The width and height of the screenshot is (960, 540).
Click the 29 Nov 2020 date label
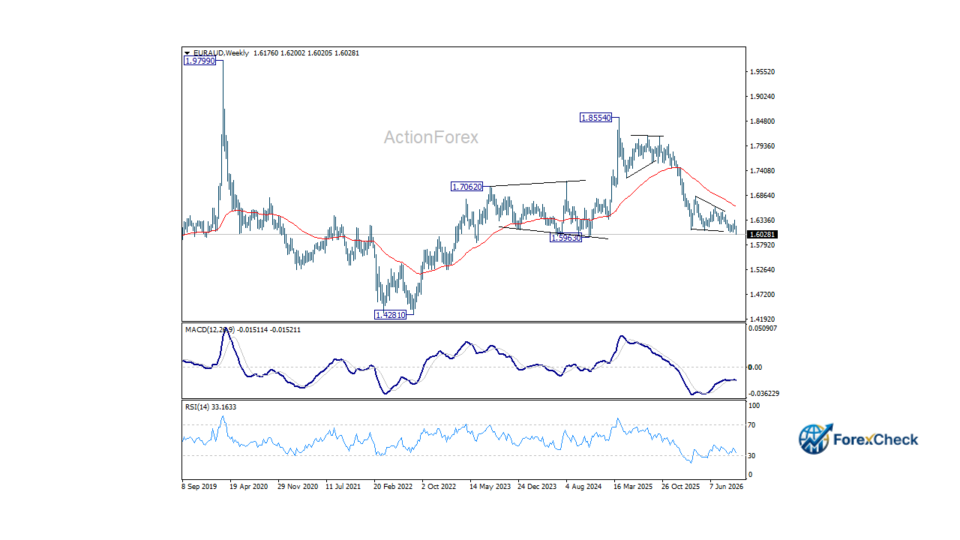pyautogui.click(x=298, y=487)
